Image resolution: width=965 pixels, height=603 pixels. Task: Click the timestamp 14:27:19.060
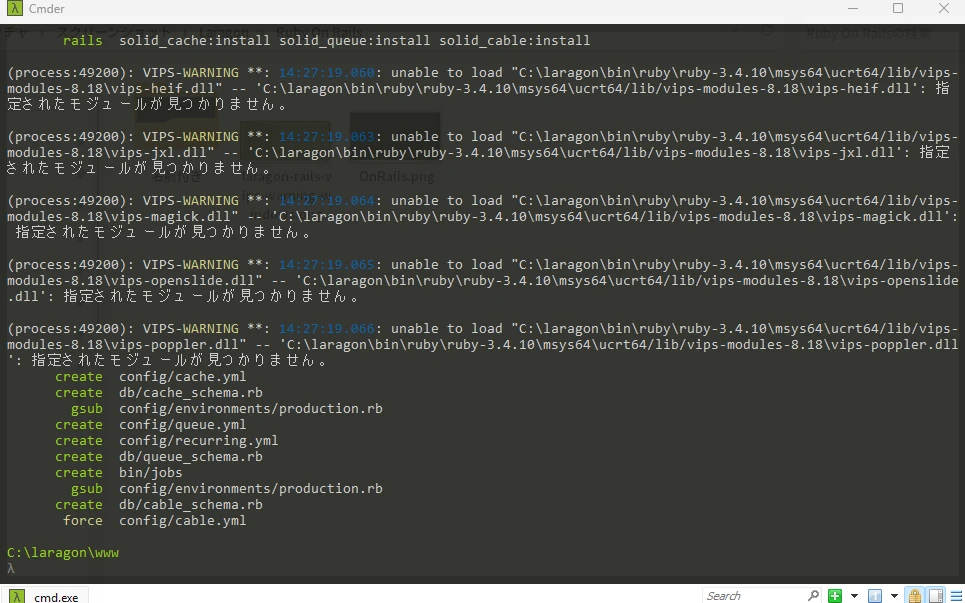(x=326, y=73)
